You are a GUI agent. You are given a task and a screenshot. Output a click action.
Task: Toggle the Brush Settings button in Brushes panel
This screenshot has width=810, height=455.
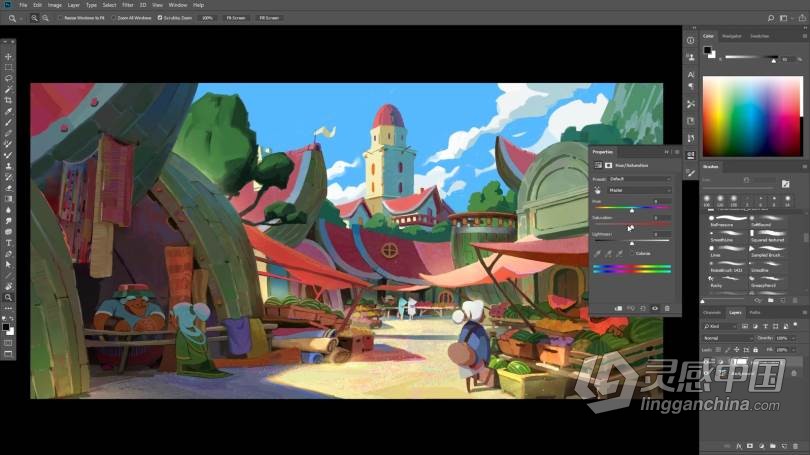pos(785,184)
